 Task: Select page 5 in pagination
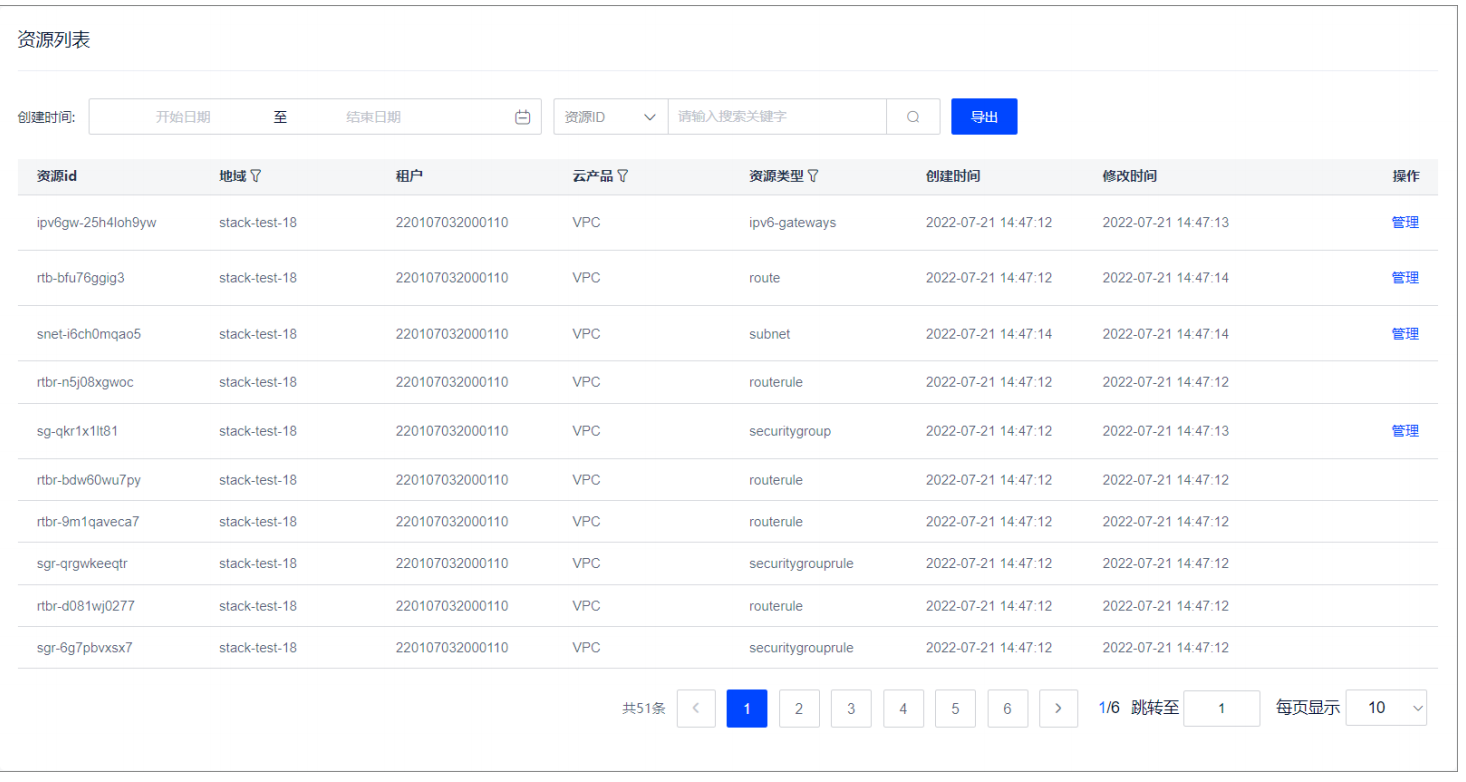pyautogui.click(x=955, y=708)
